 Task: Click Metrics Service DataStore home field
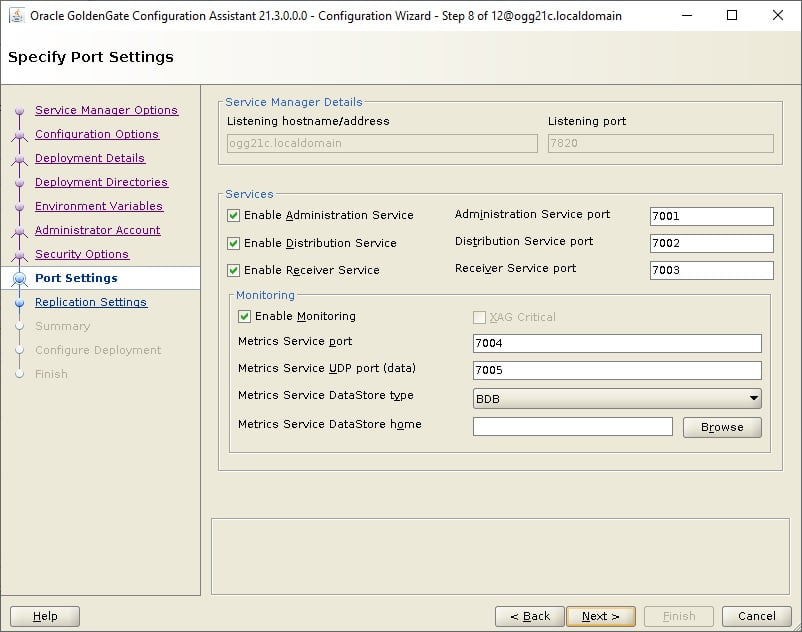click(x=573, y=426)
